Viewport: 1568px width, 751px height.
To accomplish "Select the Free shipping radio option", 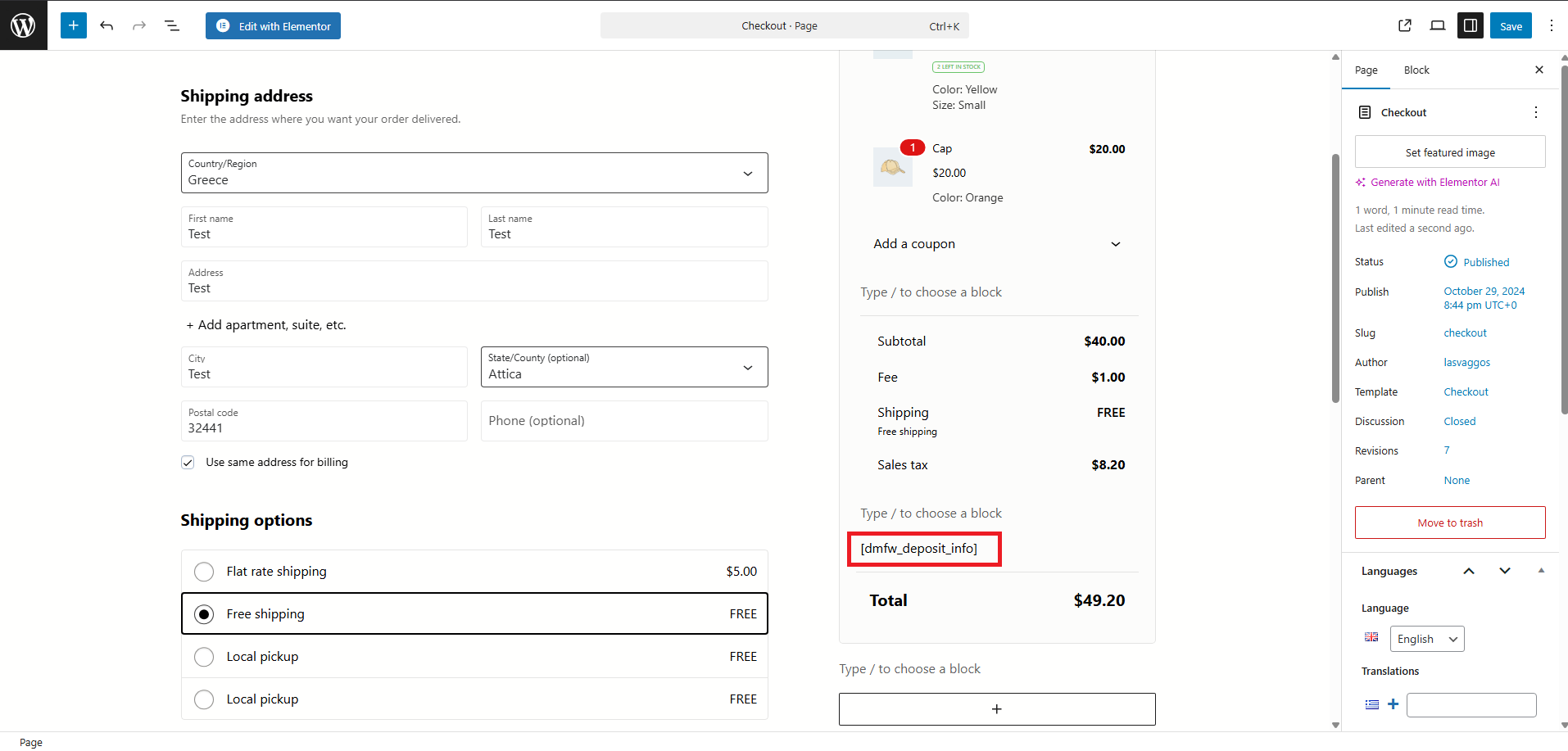I will 204,614.
